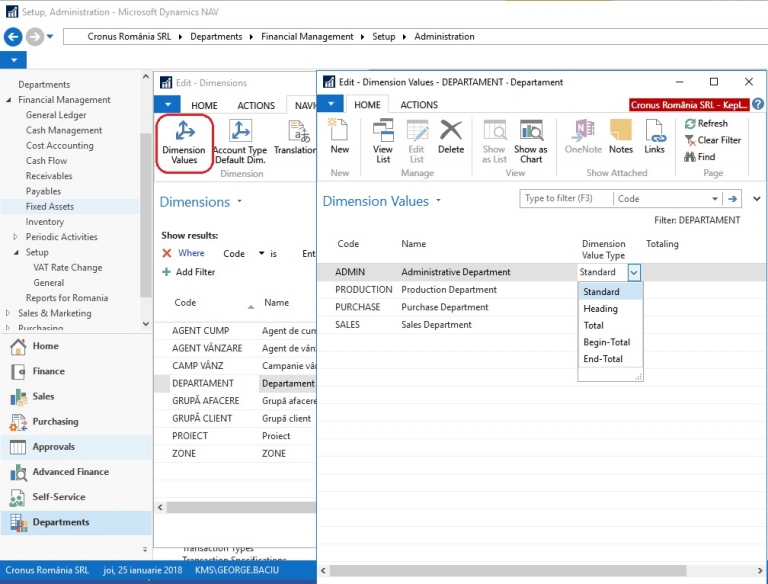Click the Show as Chart icon
Viewport: 768px width, 584px height.
click(x=531, y=138)
